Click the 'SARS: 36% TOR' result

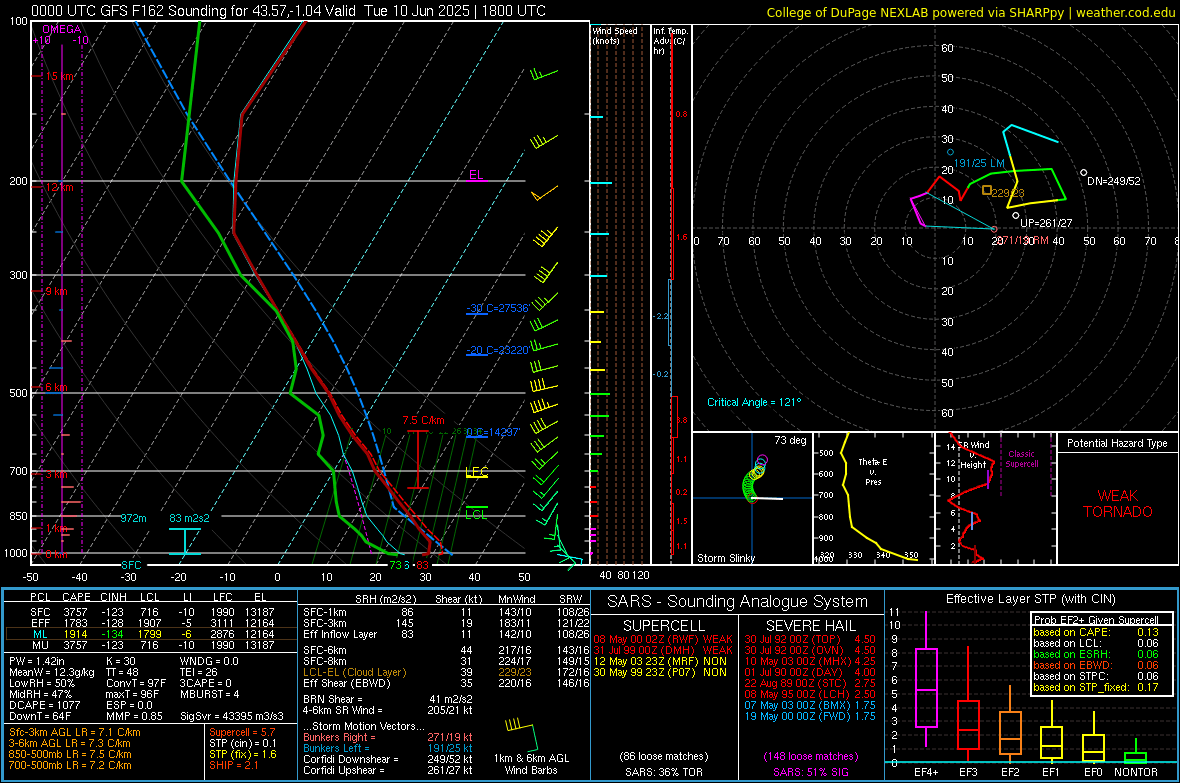(x=663, y=772)
